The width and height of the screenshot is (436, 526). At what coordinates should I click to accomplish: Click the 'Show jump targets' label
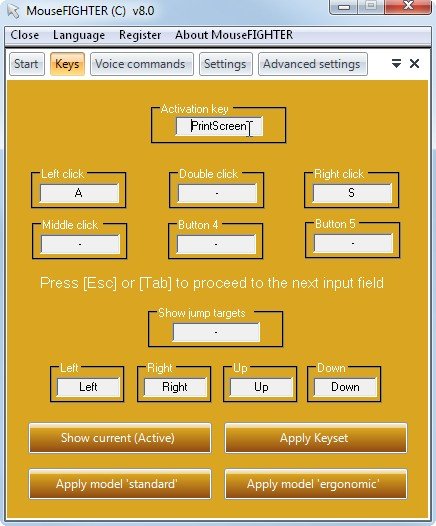click(202, 313)
